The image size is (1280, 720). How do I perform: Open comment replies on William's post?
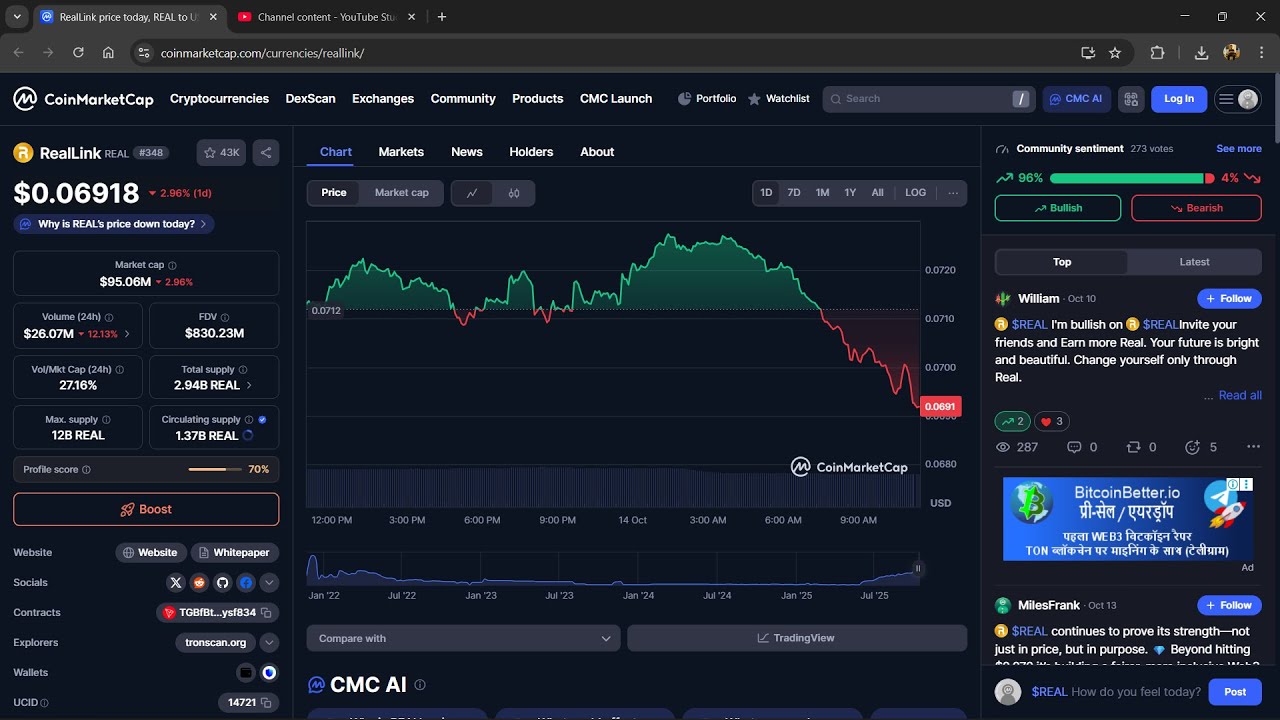[x=1082, y=447]
